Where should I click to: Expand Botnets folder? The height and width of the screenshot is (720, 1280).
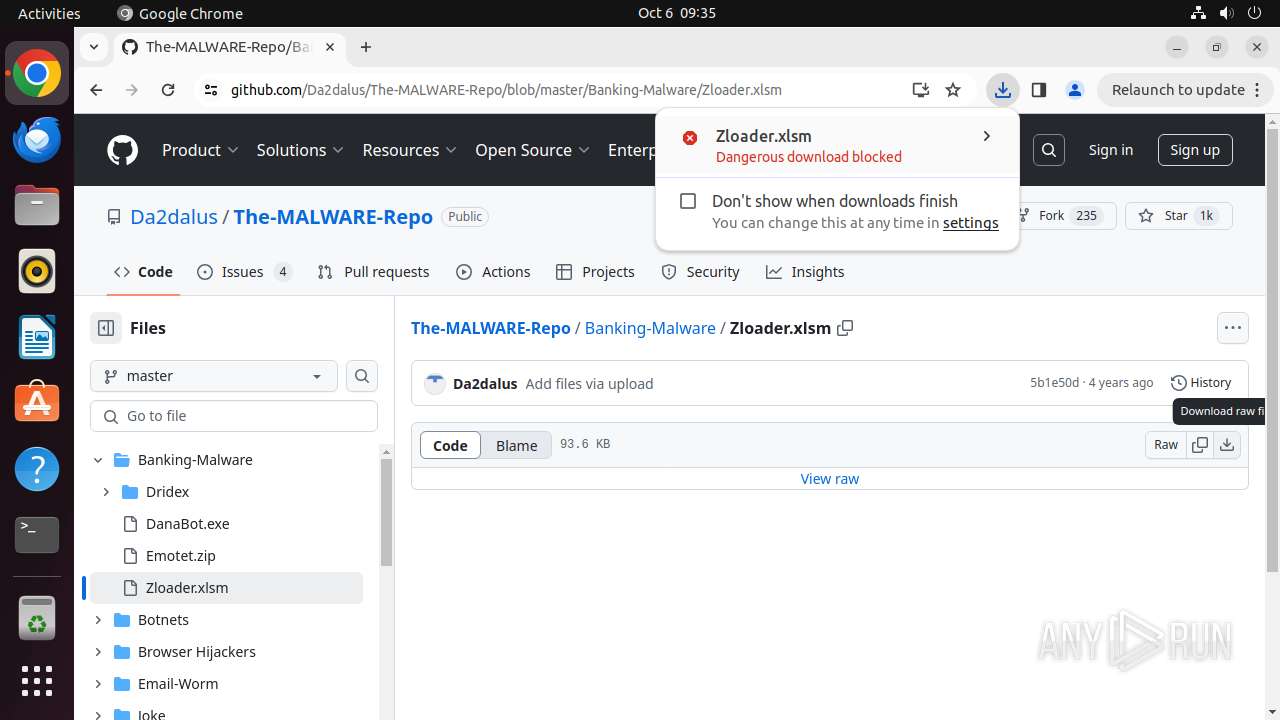tap(98, 620)
